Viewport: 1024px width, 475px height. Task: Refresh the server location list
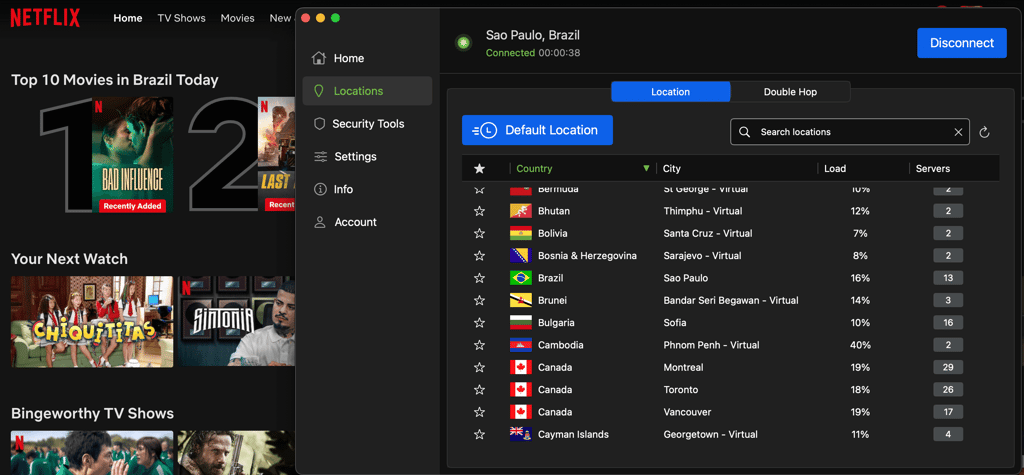coord(985,133)
